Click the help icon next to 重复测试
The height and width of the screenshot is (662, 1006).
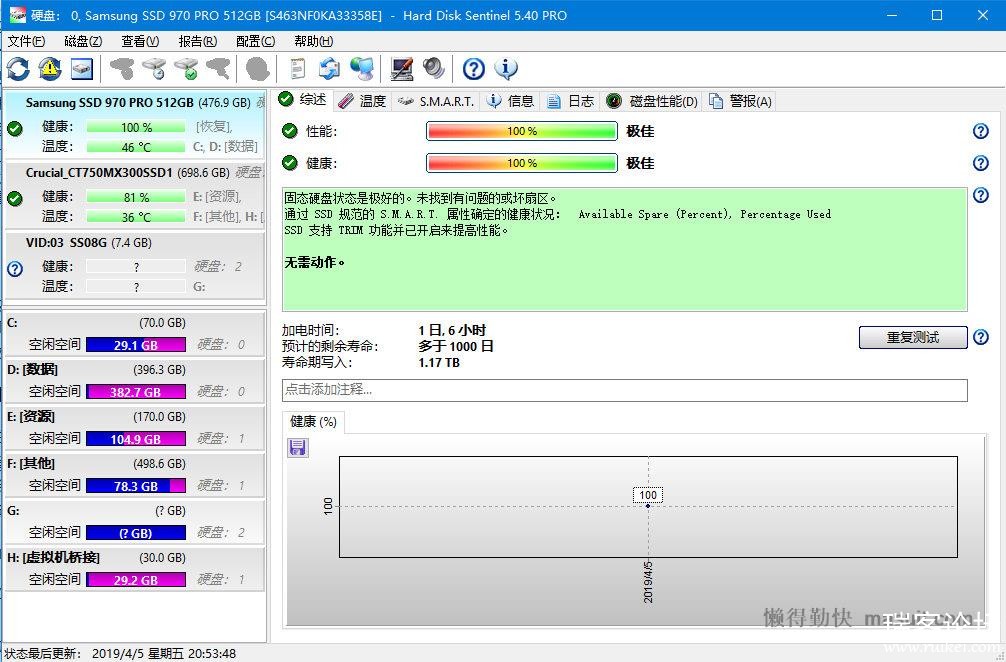click(980, 337)
